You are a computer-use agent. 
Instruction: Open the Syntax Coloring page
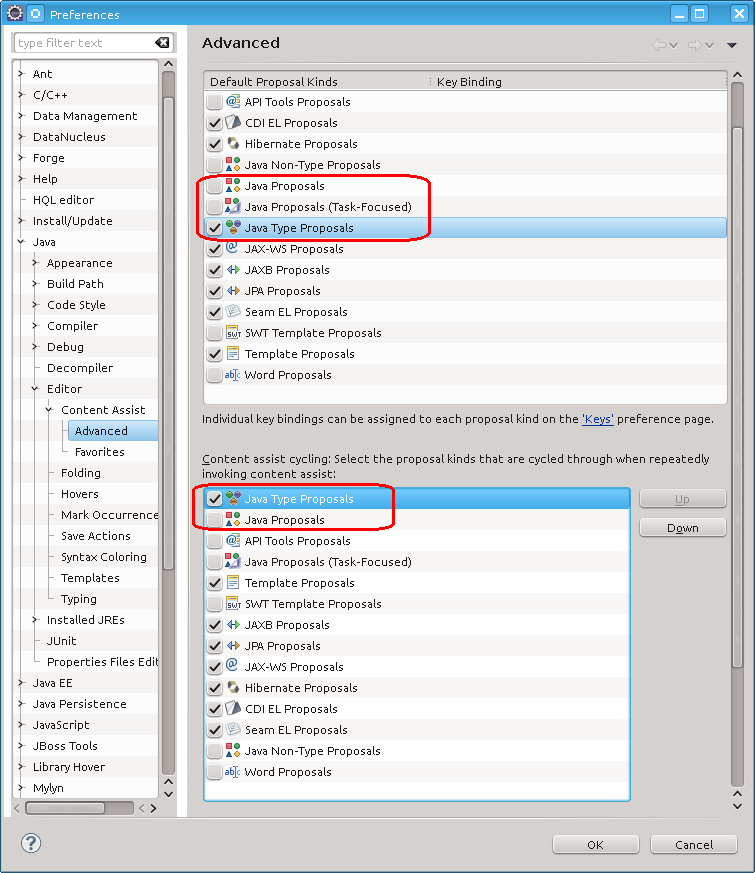(x=104, y=557)
